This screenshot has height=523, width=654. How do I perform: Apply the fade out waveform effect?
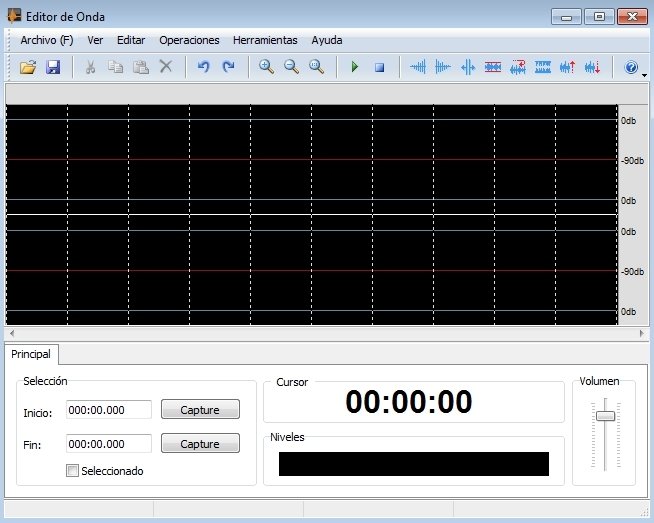pos(443,67)
